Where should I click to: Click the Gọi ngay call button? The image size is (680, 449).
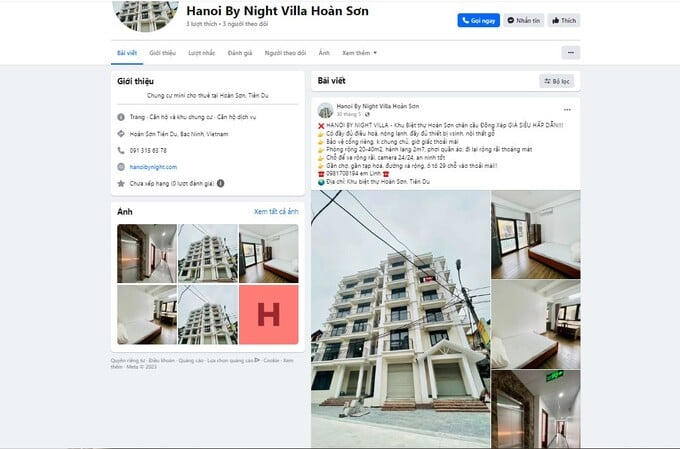coord(478,20)
